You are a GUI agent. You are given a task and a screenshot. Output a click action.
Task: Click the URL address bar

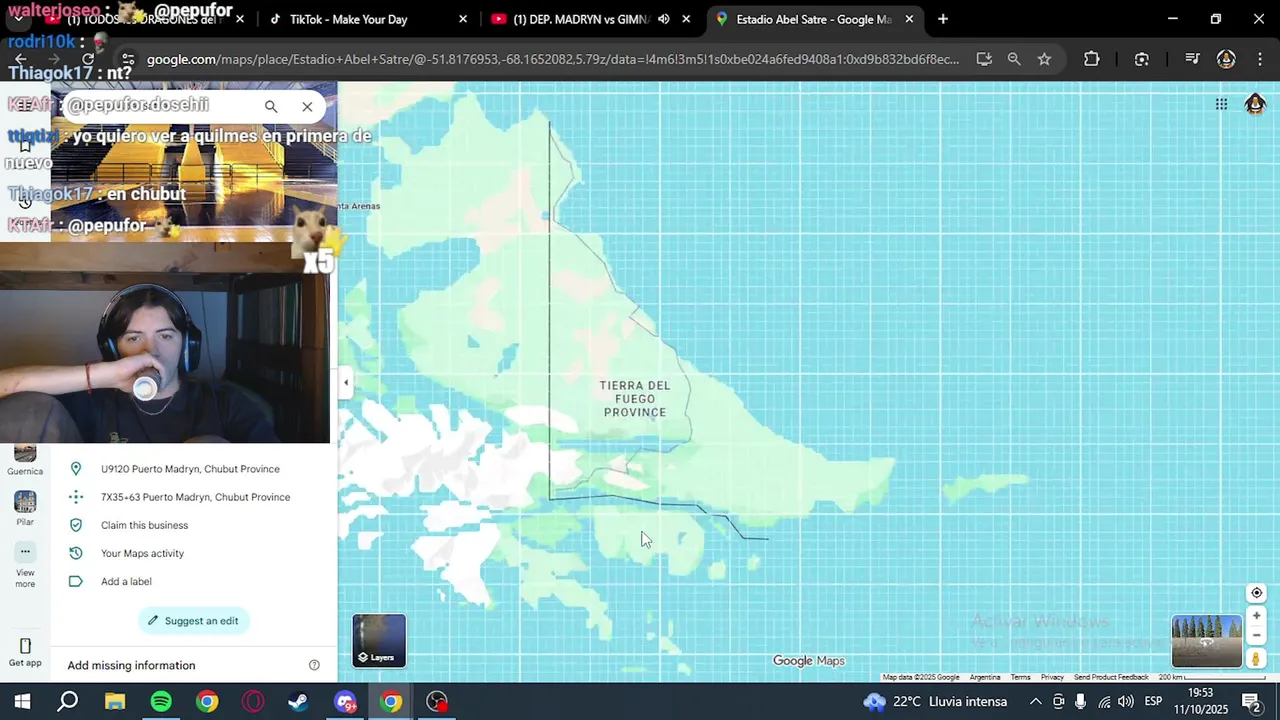(x=552, y=59)
